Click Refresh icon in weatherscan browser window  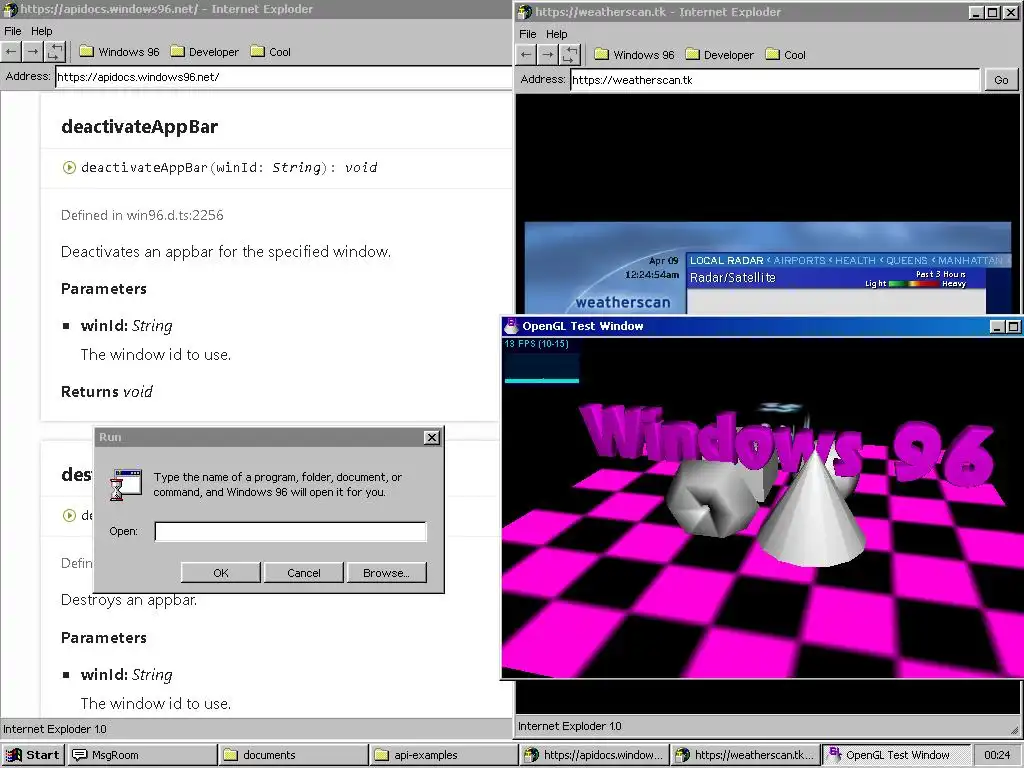click(570, 55)
